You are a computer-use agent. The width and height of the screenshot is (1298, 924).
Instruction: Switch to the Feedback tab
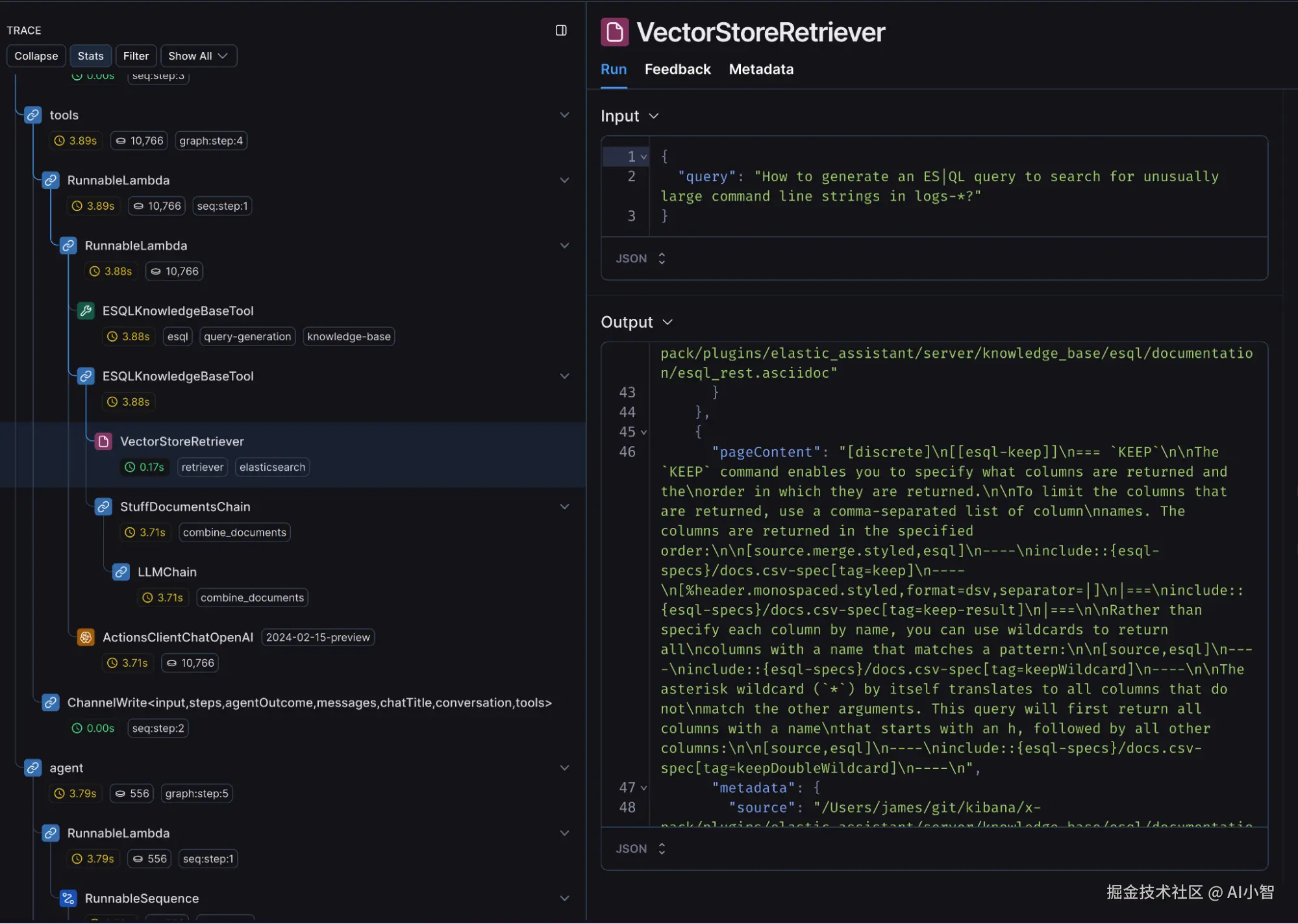(677, 69)
